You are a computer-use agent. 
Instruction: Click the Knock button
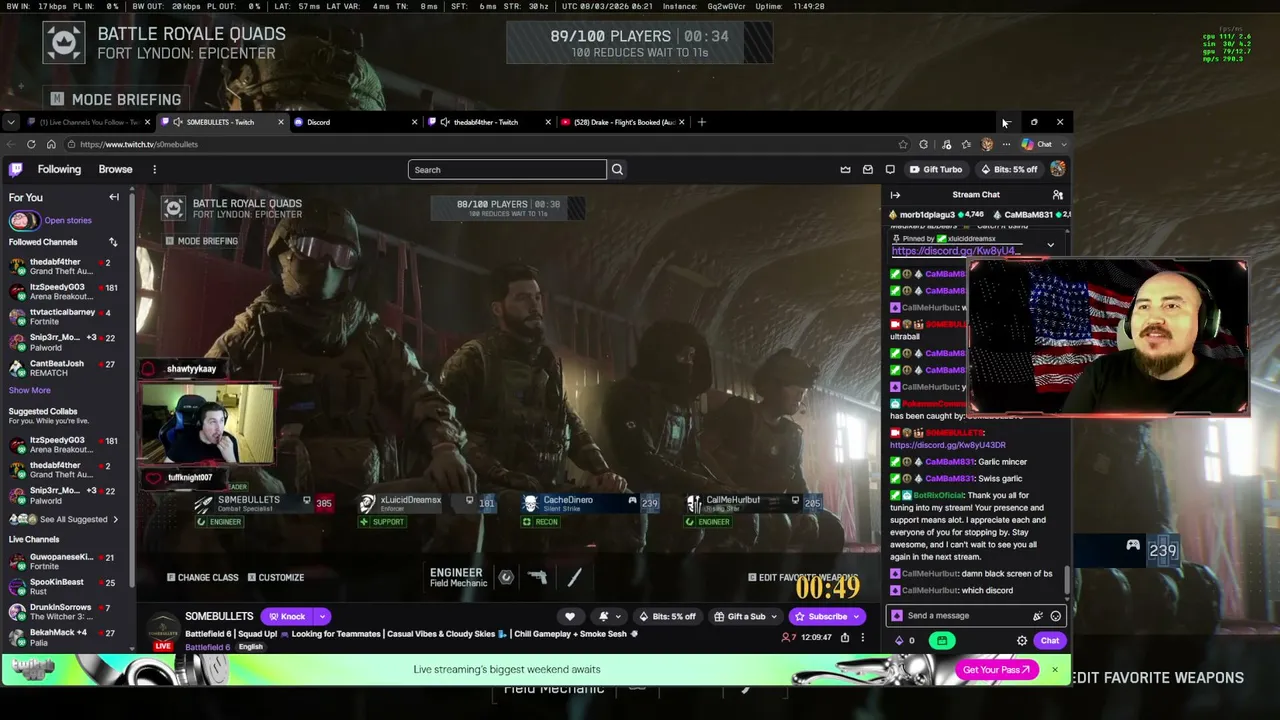tap(285, 617)
